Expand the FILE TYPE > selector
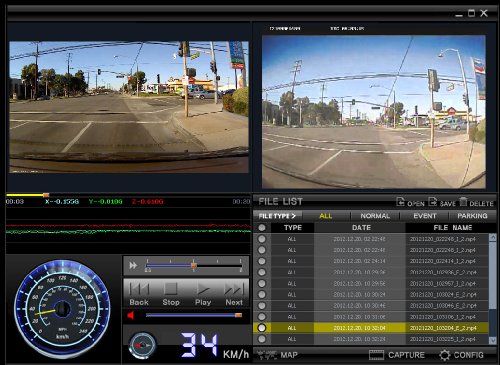The image size is (500, 365). [x=277, y=216]
